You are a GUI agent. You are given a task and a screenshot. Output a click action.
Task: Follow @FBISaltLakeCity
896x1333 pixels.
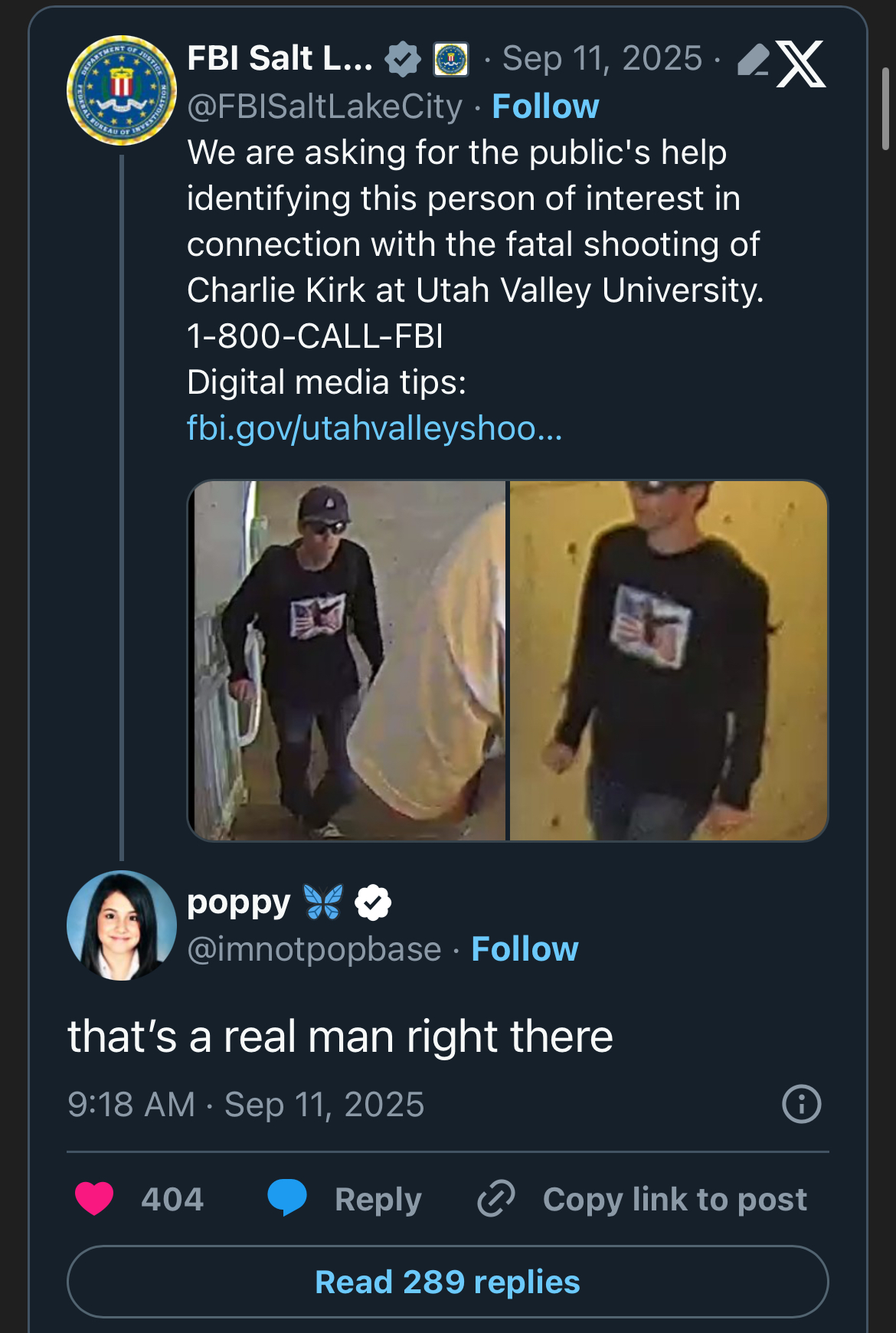click(x=545, y=106)
